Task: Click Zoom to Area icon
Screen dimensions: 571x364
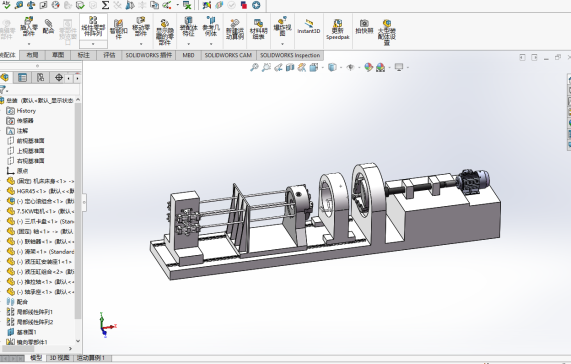Action: click(266, 67)
